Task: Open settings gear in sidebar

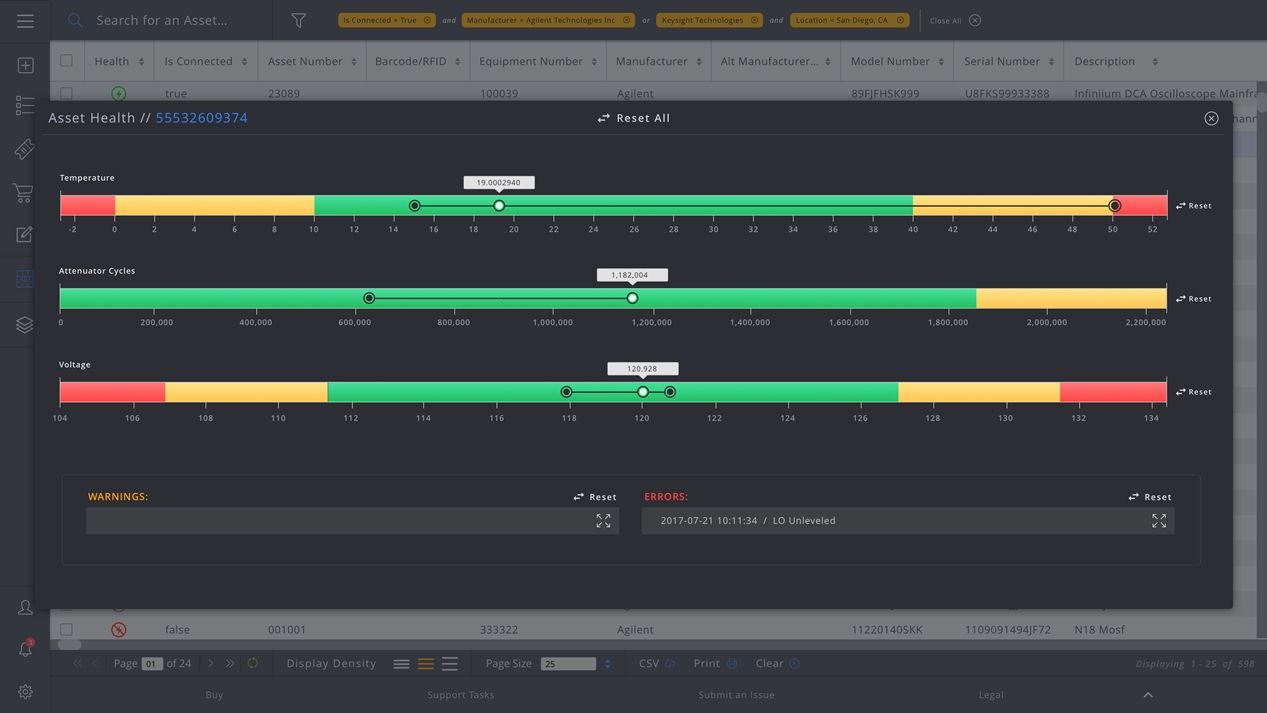Action: coord(25,692)
